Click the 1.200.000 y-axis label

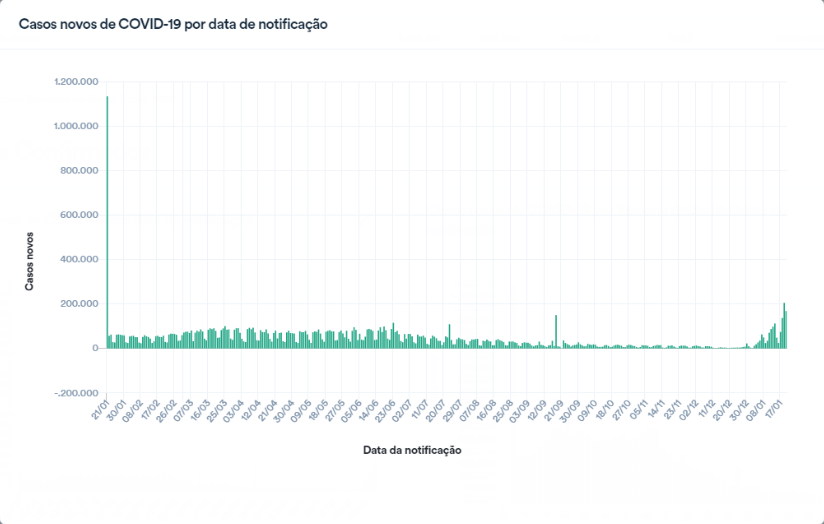click(77, 82)
